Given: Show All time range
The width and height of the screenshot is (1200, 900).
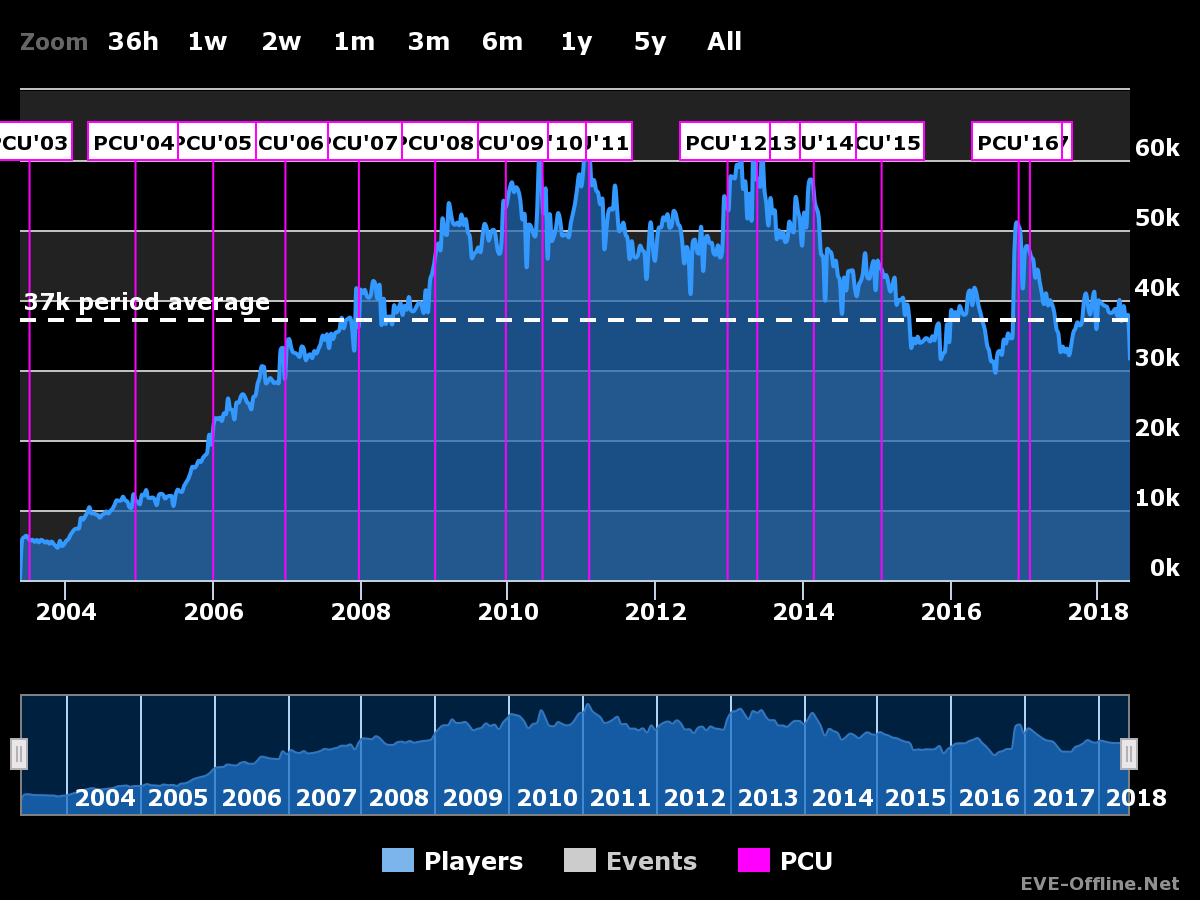Looking at the screenshot, I should click(724, 42).
